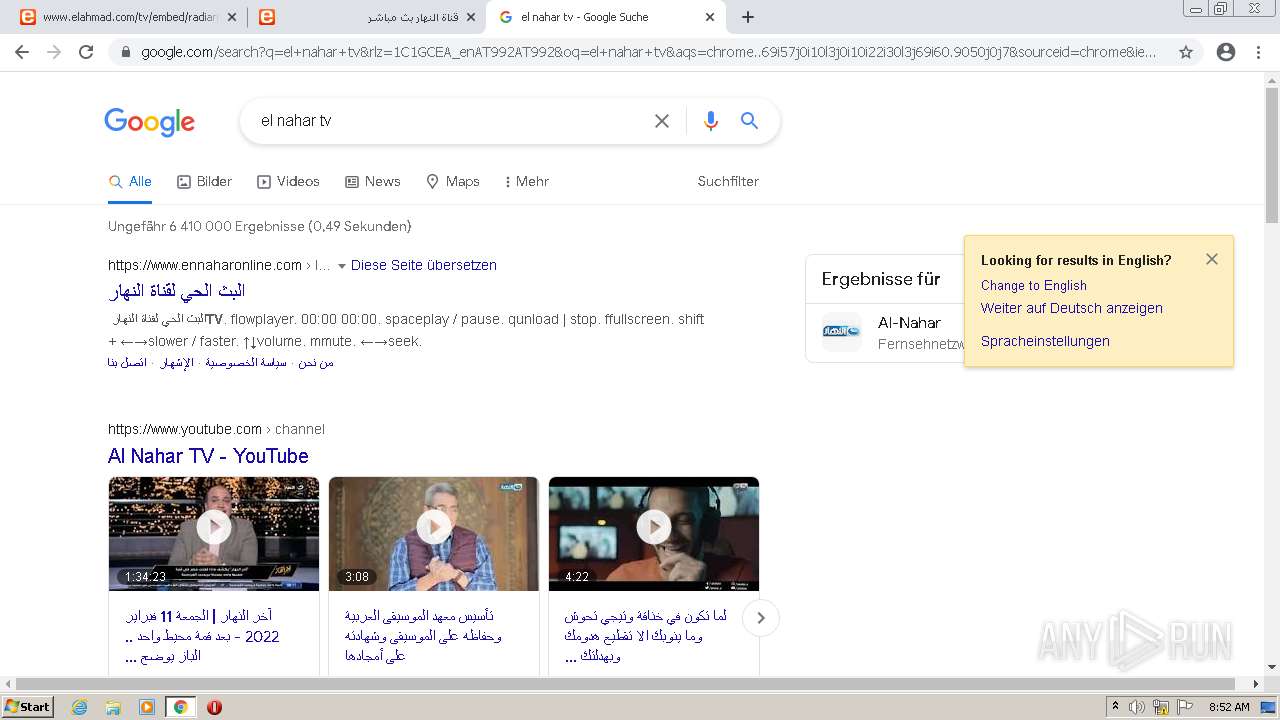The height and width of the screenshot is (720, 1280).
Task: Close the elahmad.com radiant tab
Action: click(x=232, y=17)
